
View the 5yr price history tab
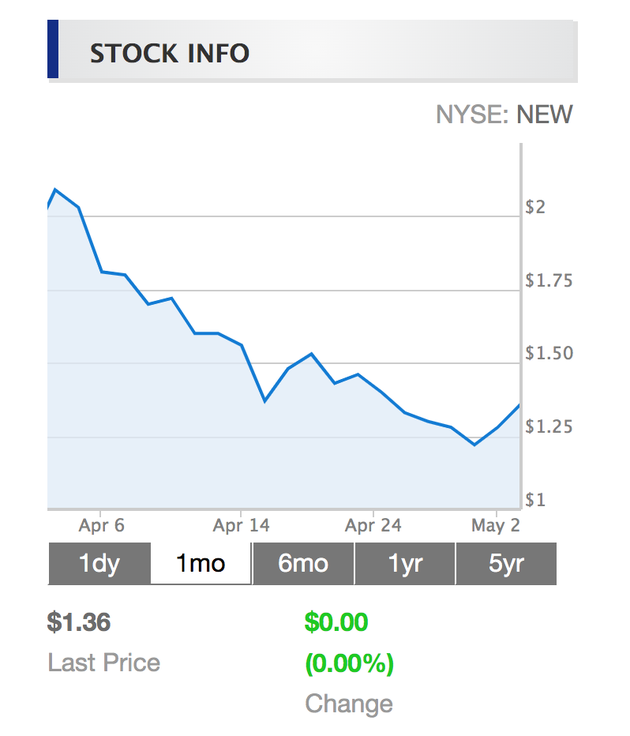coord(506,564)
